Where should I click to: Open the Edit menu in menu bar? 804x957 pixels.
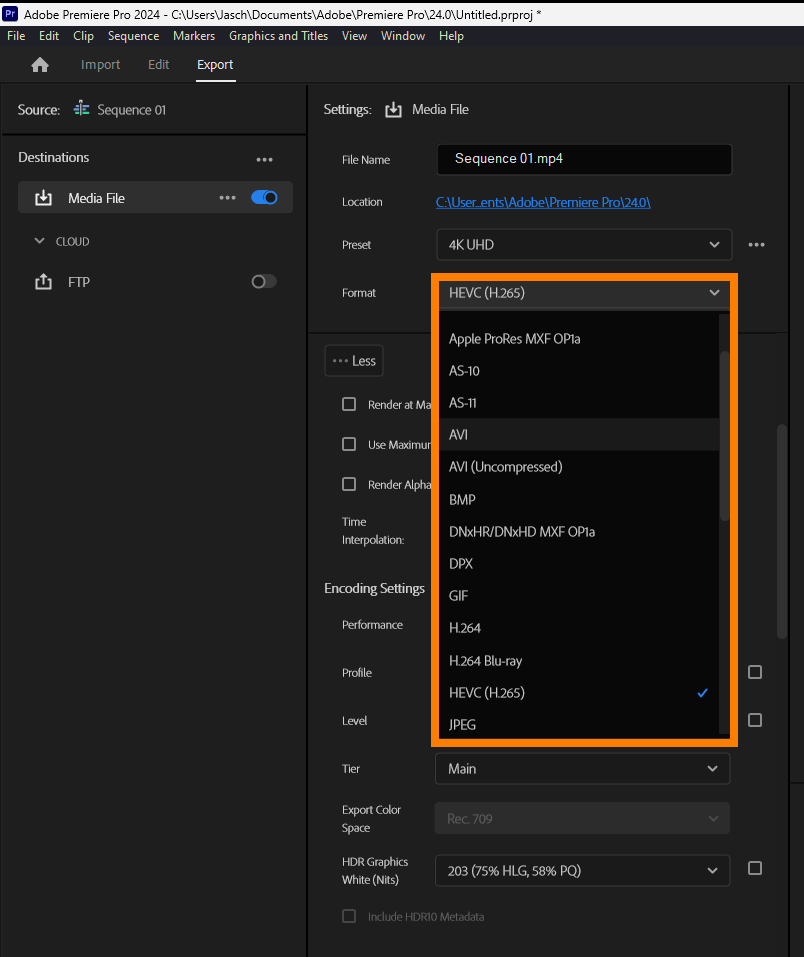(49, 36)
